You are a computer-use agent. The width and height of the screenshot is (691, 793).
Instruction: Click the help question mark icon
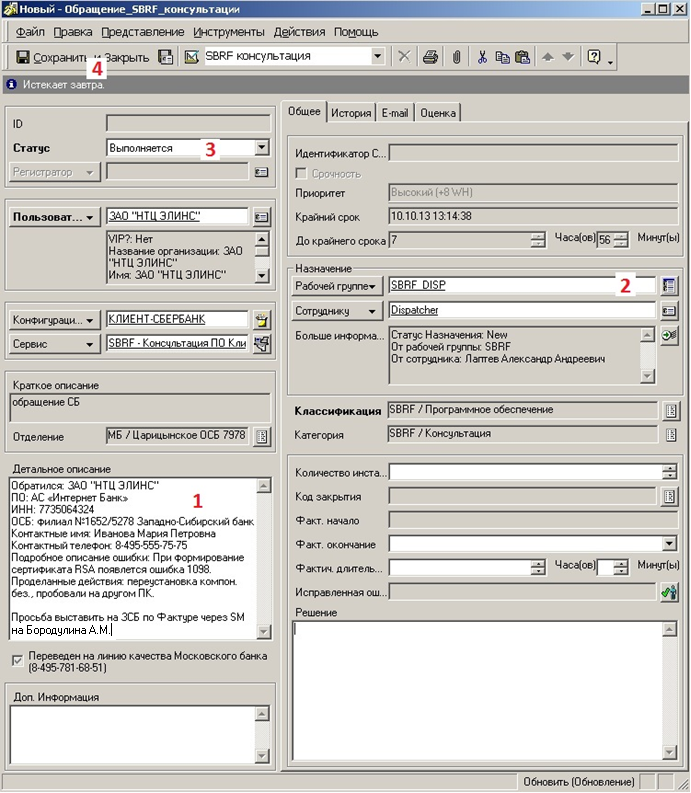point(594,57)
